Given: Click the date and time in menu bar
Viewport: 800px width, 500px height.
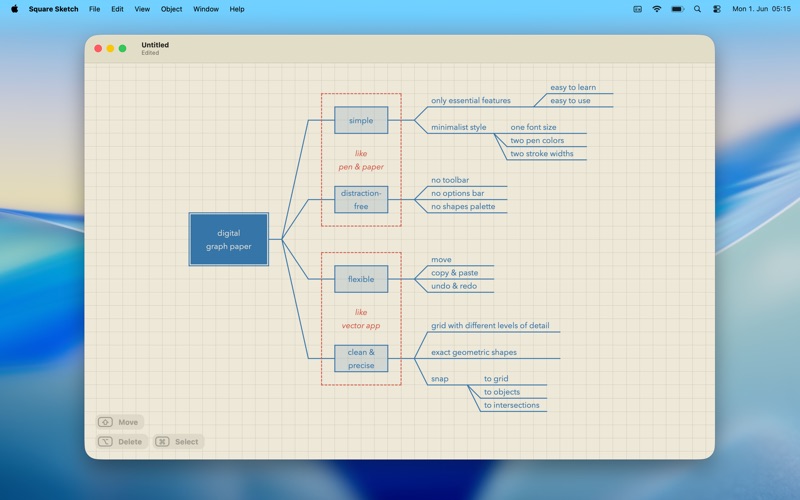Looking at the screenshot, I should click(x=761, y=9).
